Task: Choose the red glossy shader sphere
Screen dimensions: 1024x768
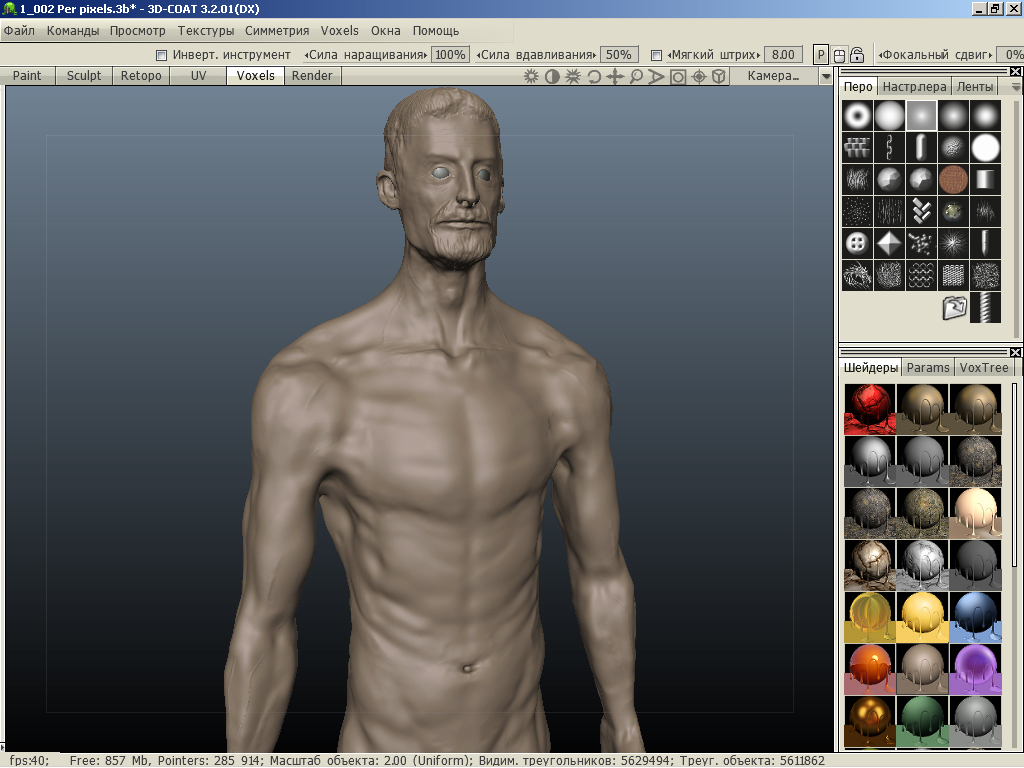Action: tap(870, 408)
